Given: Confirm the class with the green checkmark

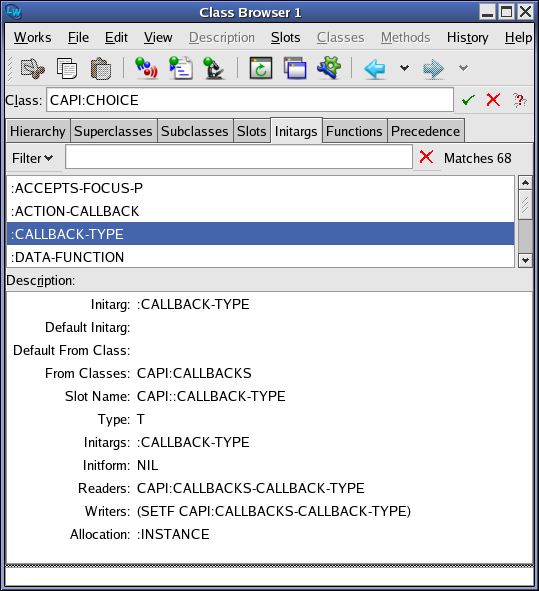Looking at the screenshot, I should tap(468, 100).
